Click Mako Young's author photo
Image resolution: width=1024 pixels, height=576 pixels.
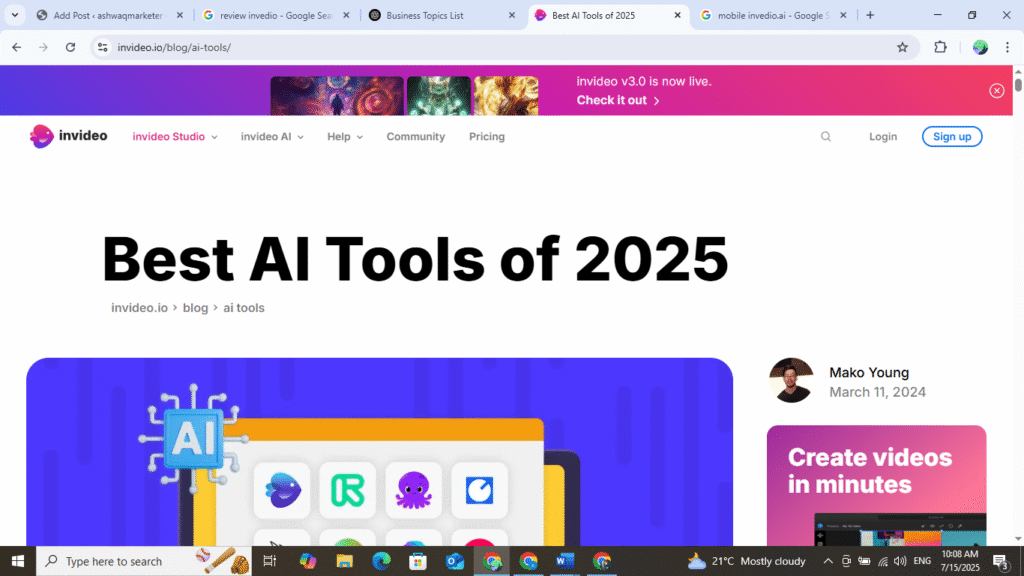[791, 380]
